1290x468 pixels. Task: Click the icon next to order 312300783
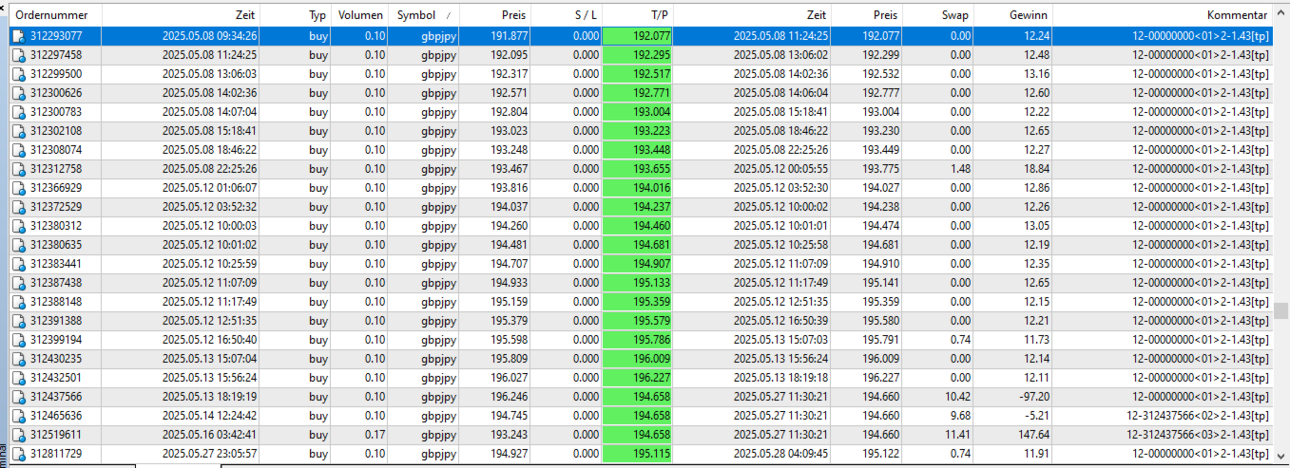pos(18,111)
